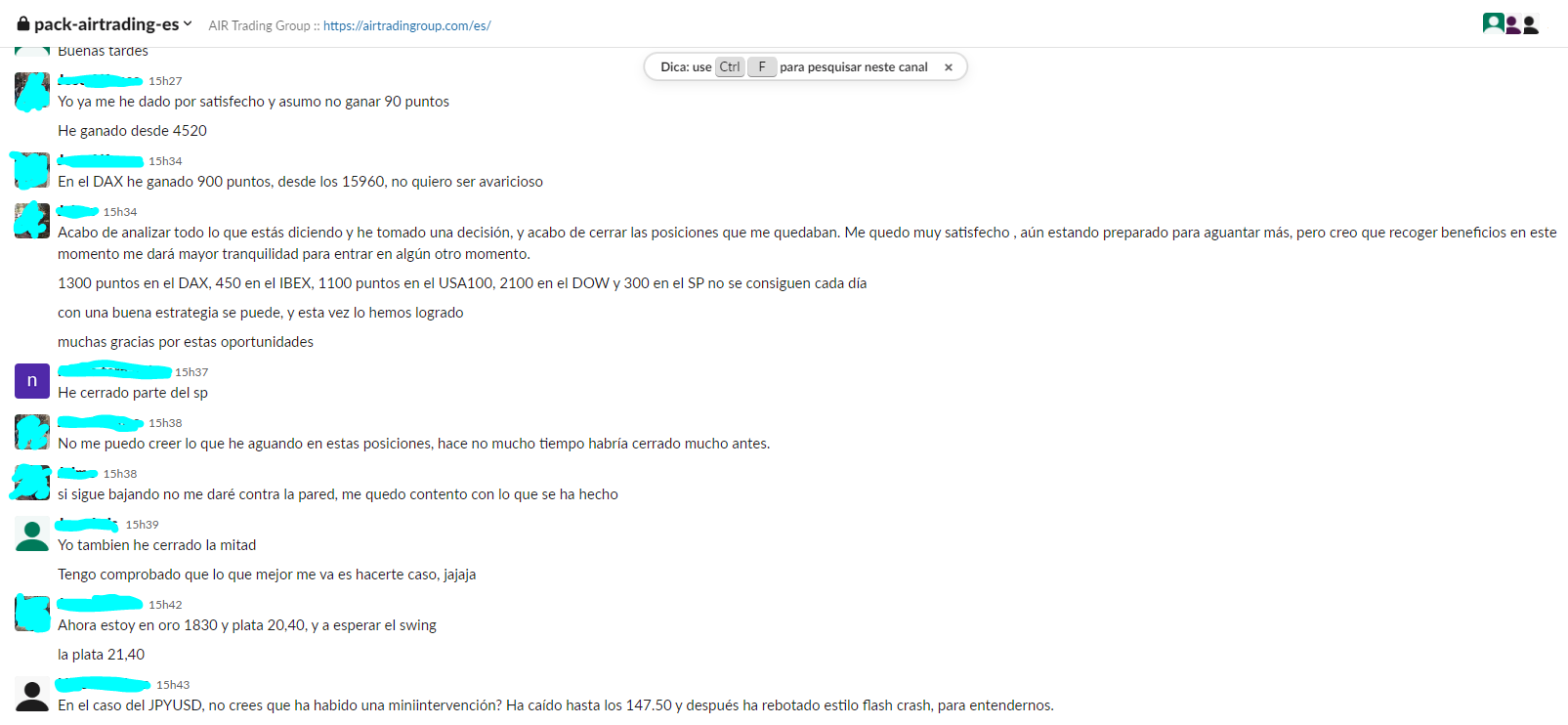1568x725 pixels.
Task: Expand the pack-airtrading-es channel dropdown chevron
Action: tap(188, 23)
